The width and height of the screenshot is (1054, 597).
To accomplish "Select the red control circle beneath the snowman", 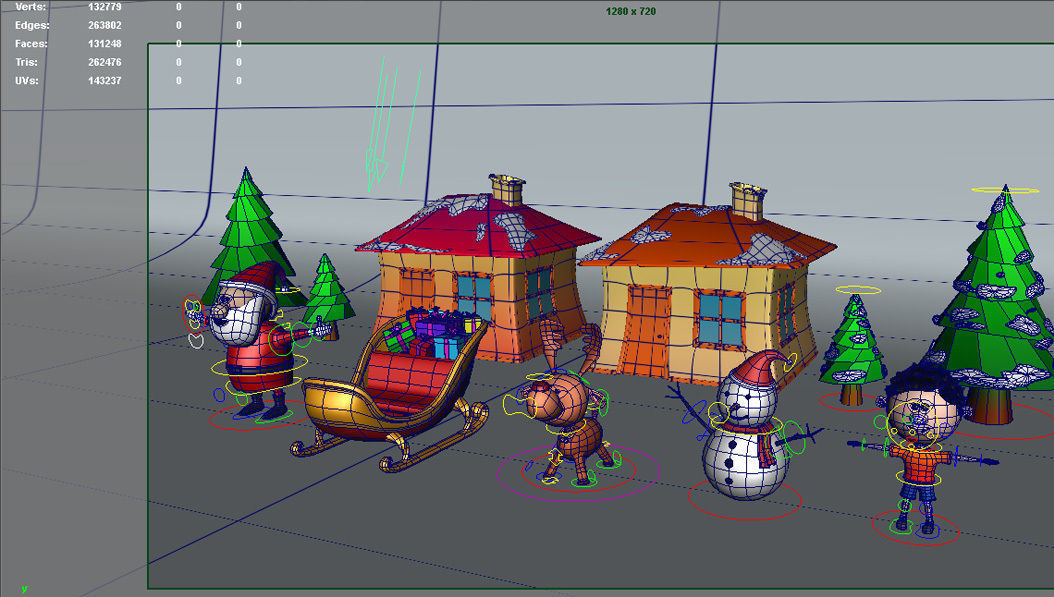I will point(745,499).
